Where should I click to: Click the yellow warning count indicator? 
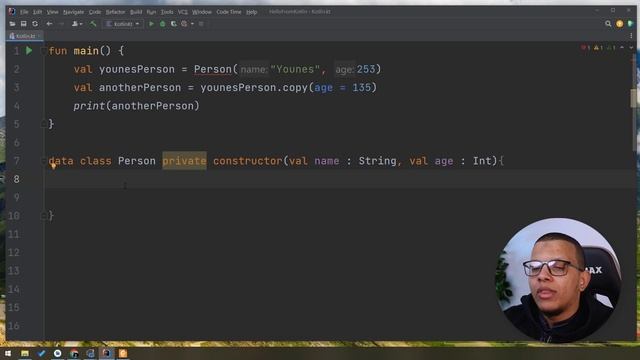[598, 48]
